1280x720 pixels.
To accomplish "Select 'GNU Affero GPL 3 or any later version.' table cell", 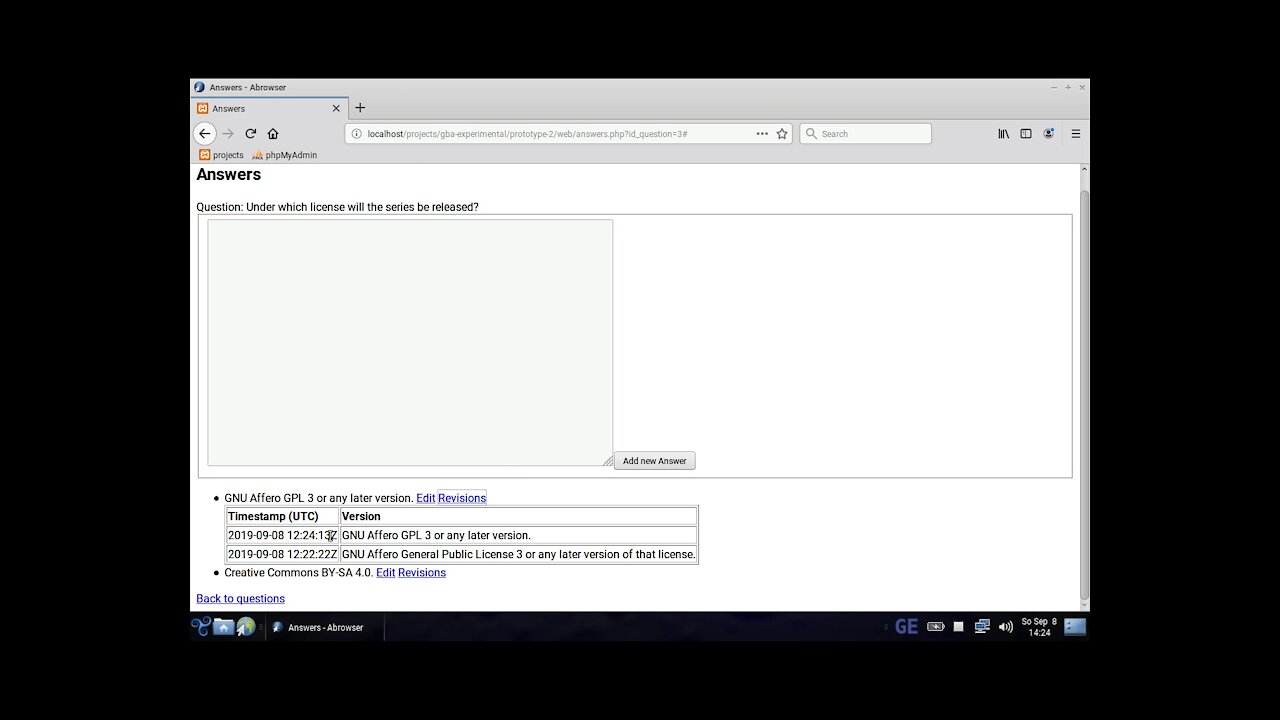I will pyautogui.click(x=518, y=535).
